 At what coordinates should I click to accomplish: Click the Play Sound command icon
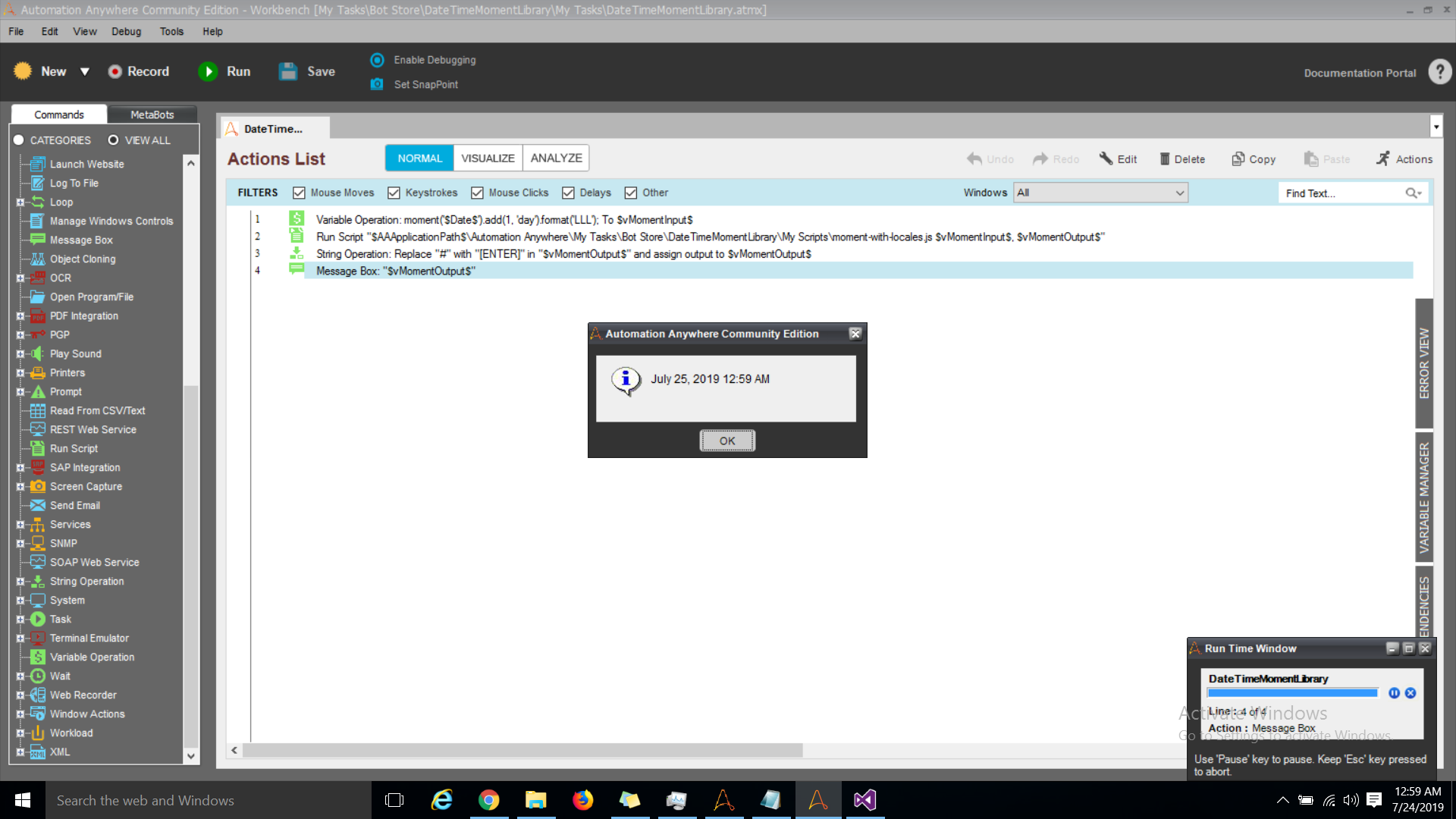point(37,353)
